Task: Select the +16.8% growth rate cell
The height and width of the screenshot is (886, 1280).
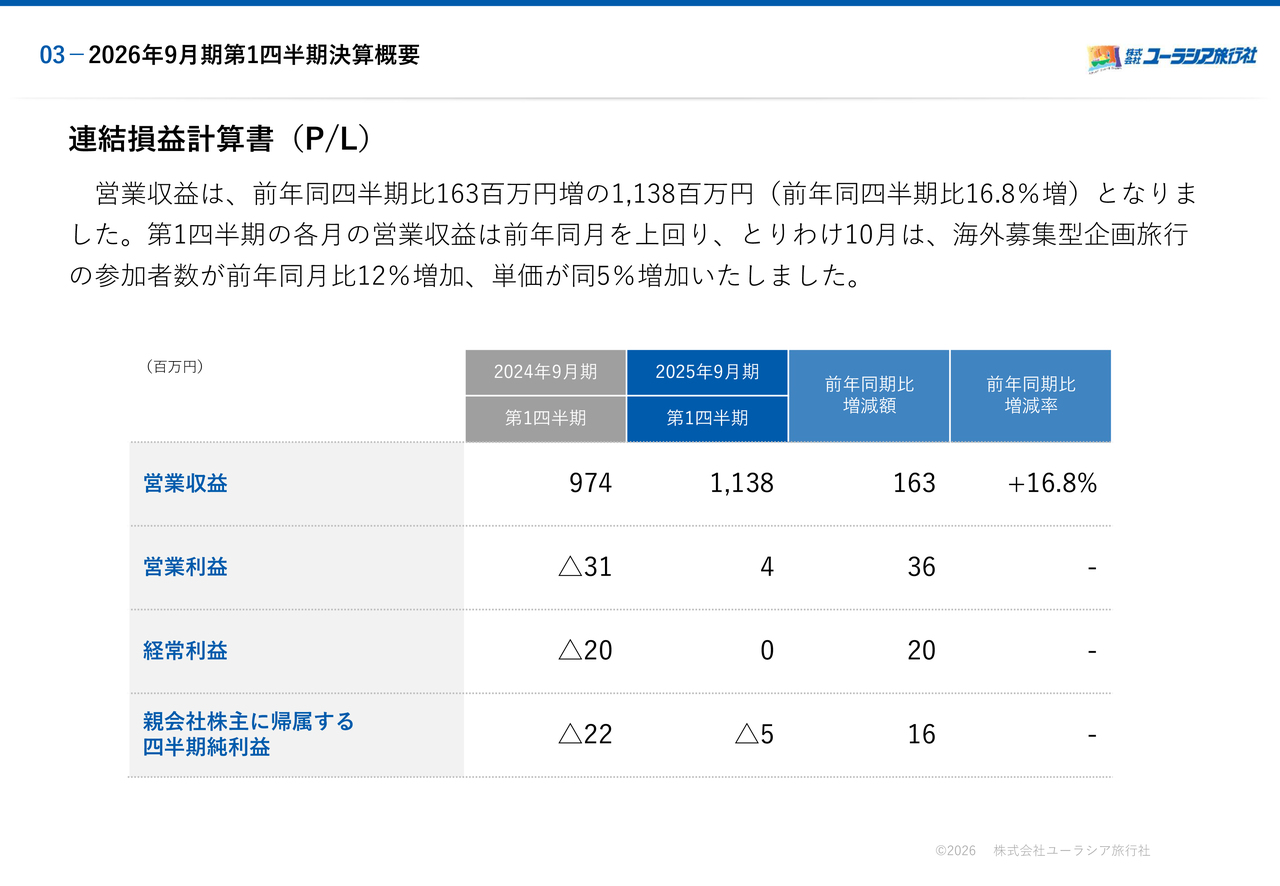Action: coord(1052,484)
